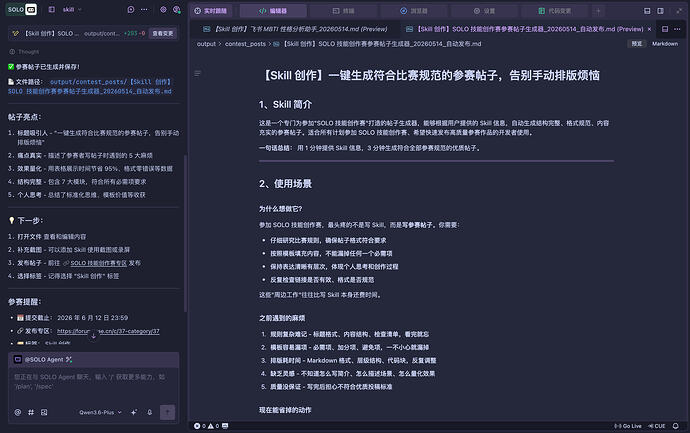Open the output/contest_posts file path link

(x=90, y=87)
